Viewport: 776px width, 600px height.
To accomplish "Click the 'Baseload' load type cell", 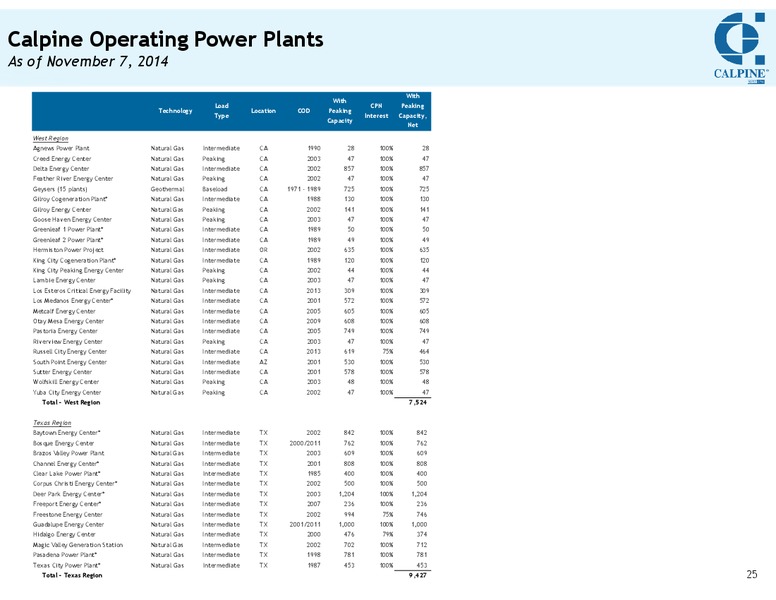I will 215,189.
